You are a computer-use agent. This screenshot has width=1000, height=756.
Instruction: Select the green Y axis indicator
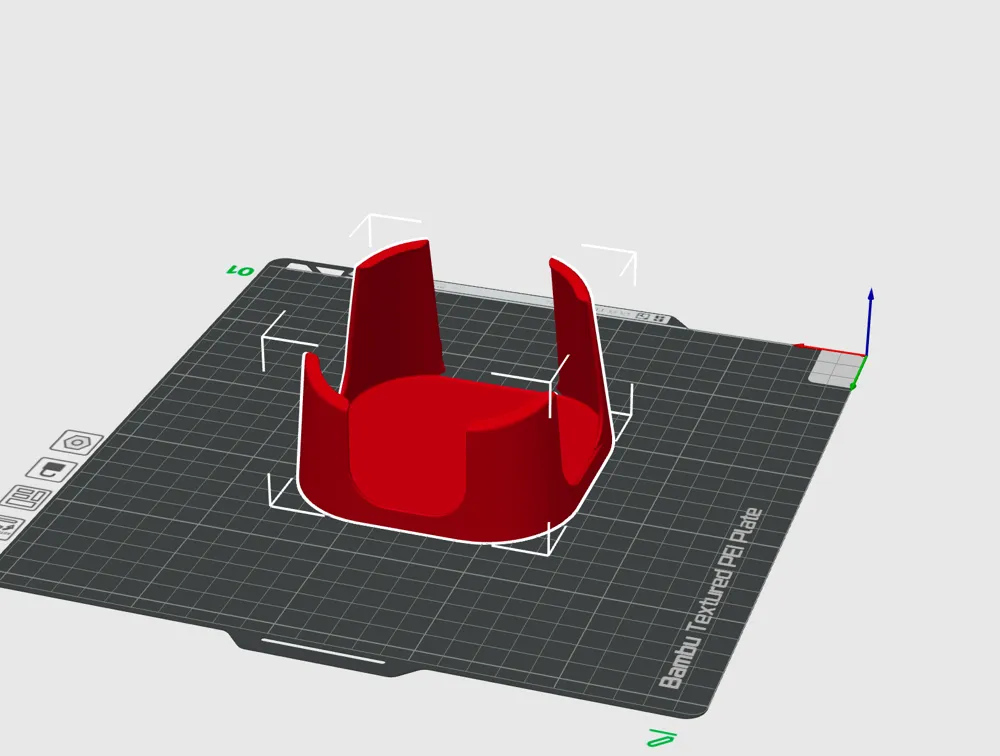858,373
